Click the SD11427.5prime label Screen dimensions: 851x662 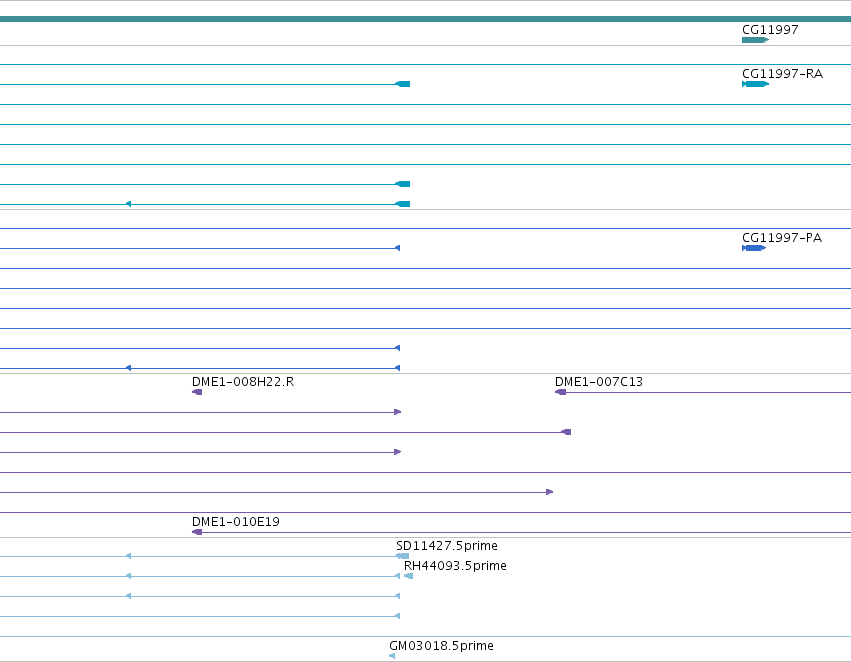point(447,545)
